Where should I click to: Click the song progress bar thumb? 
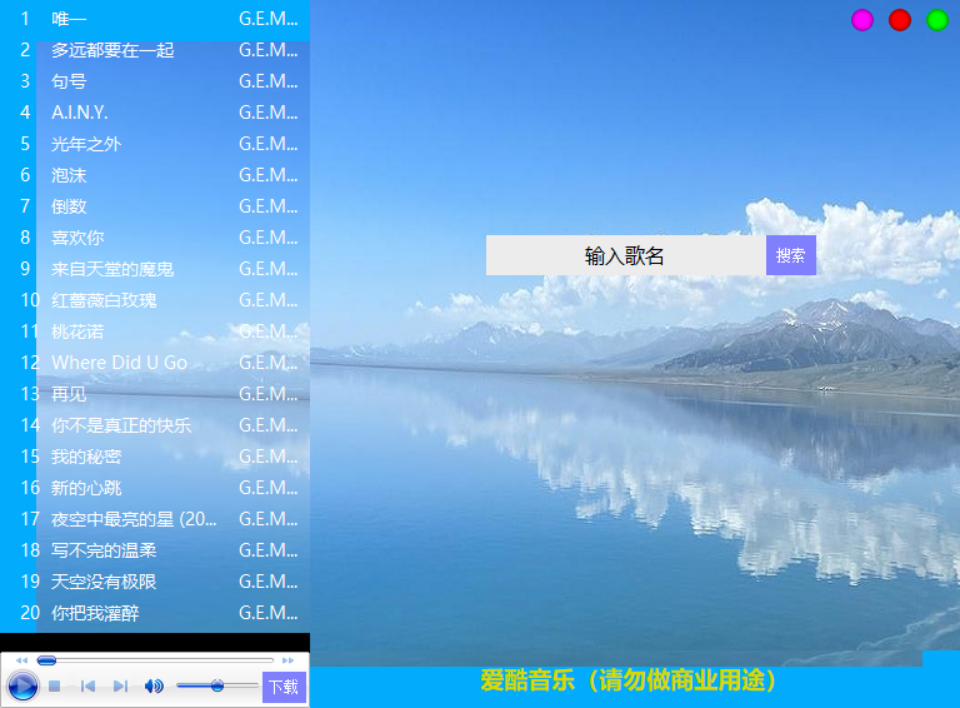coord(47,659)
